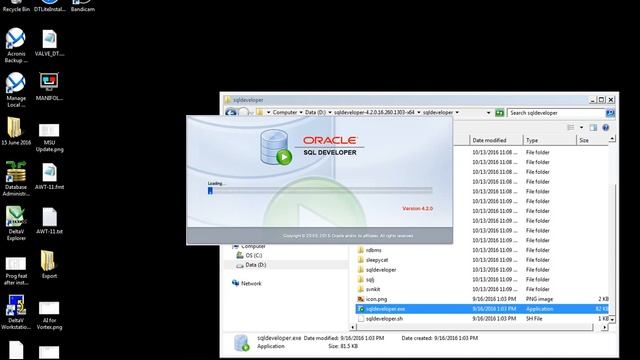The width and height of the screenshot is (640, 360).
Task: Select the sleepycat folder
Action: pyautogui.click(x=377, y=260)
